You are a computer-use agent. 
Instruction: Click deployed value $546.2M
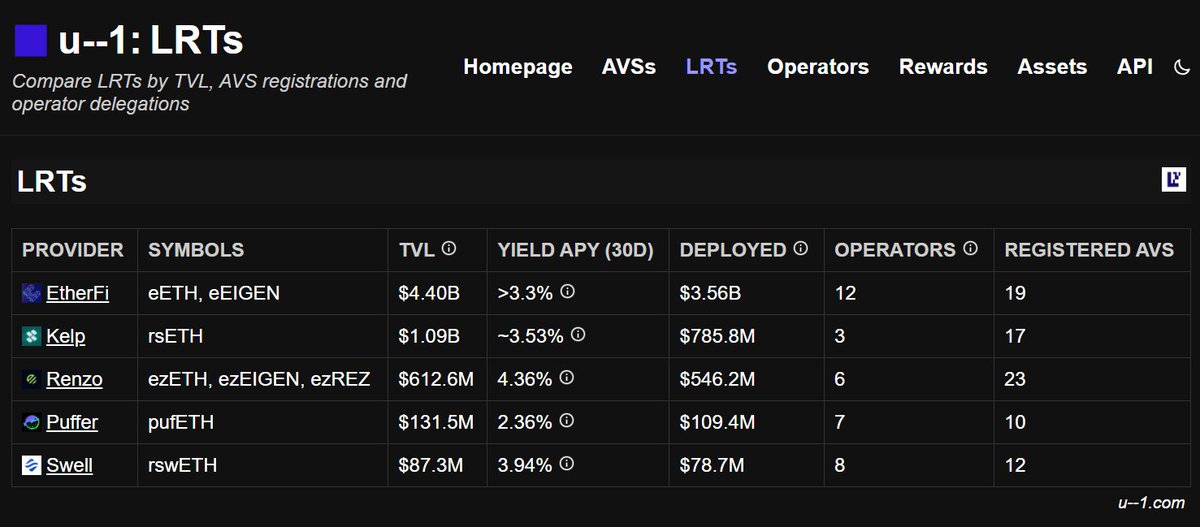(717, 379)
